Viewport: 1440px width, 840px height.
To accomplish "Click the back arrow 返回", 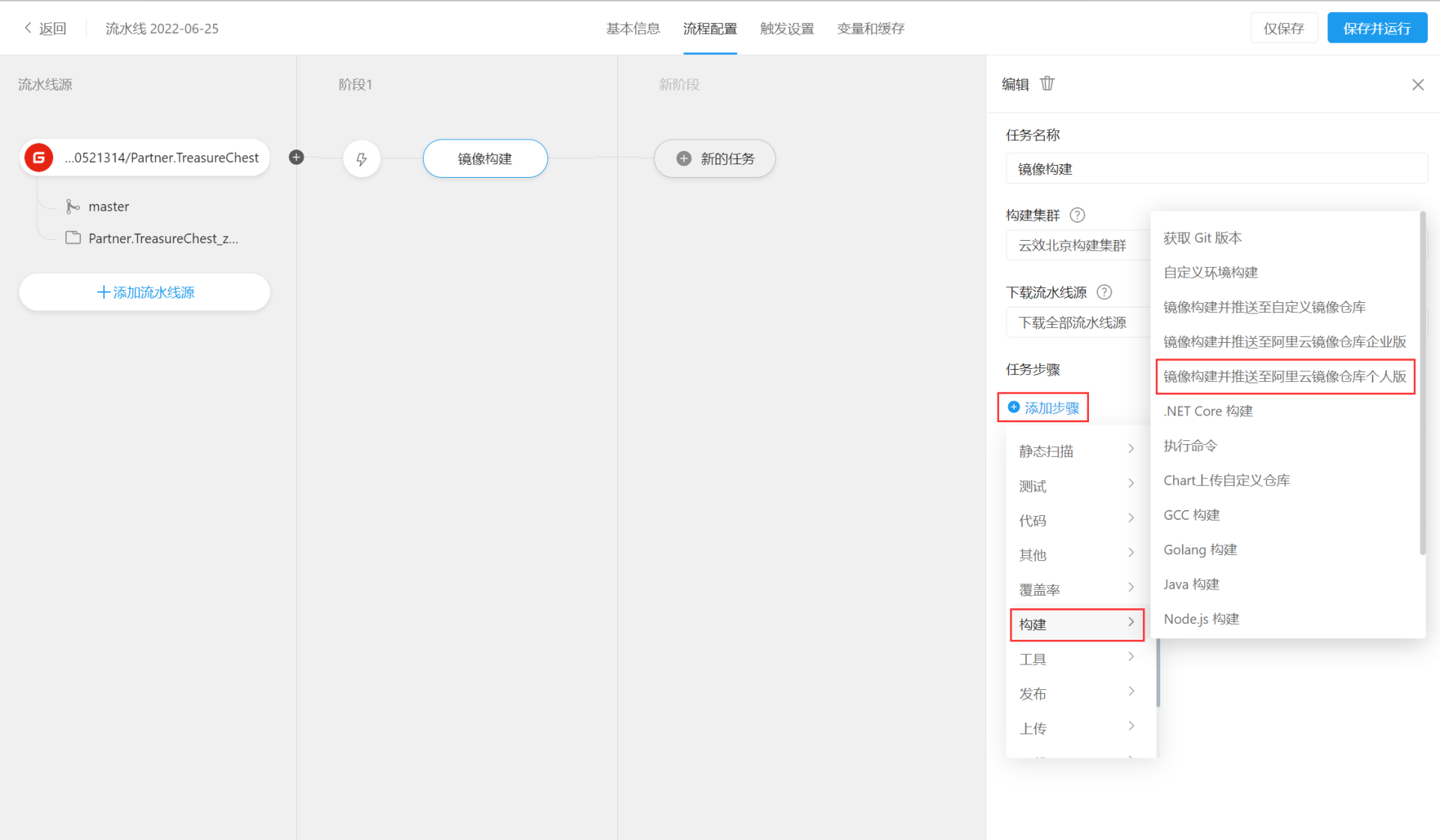I will [x=45, y=28].
